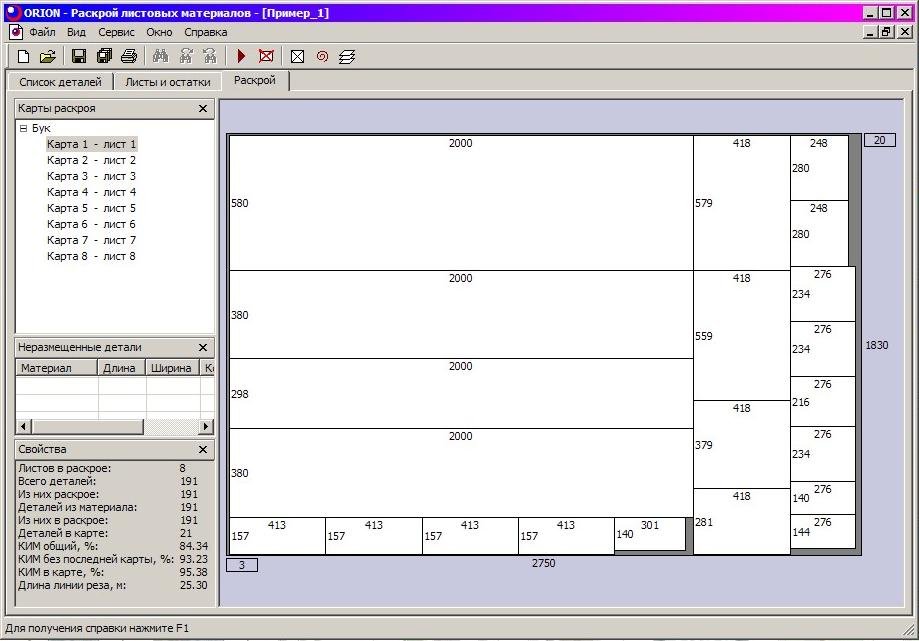The image size is (919, 641).
Task: Select Карта 8 - лист 8 in tree
Action: pos(91,256)
